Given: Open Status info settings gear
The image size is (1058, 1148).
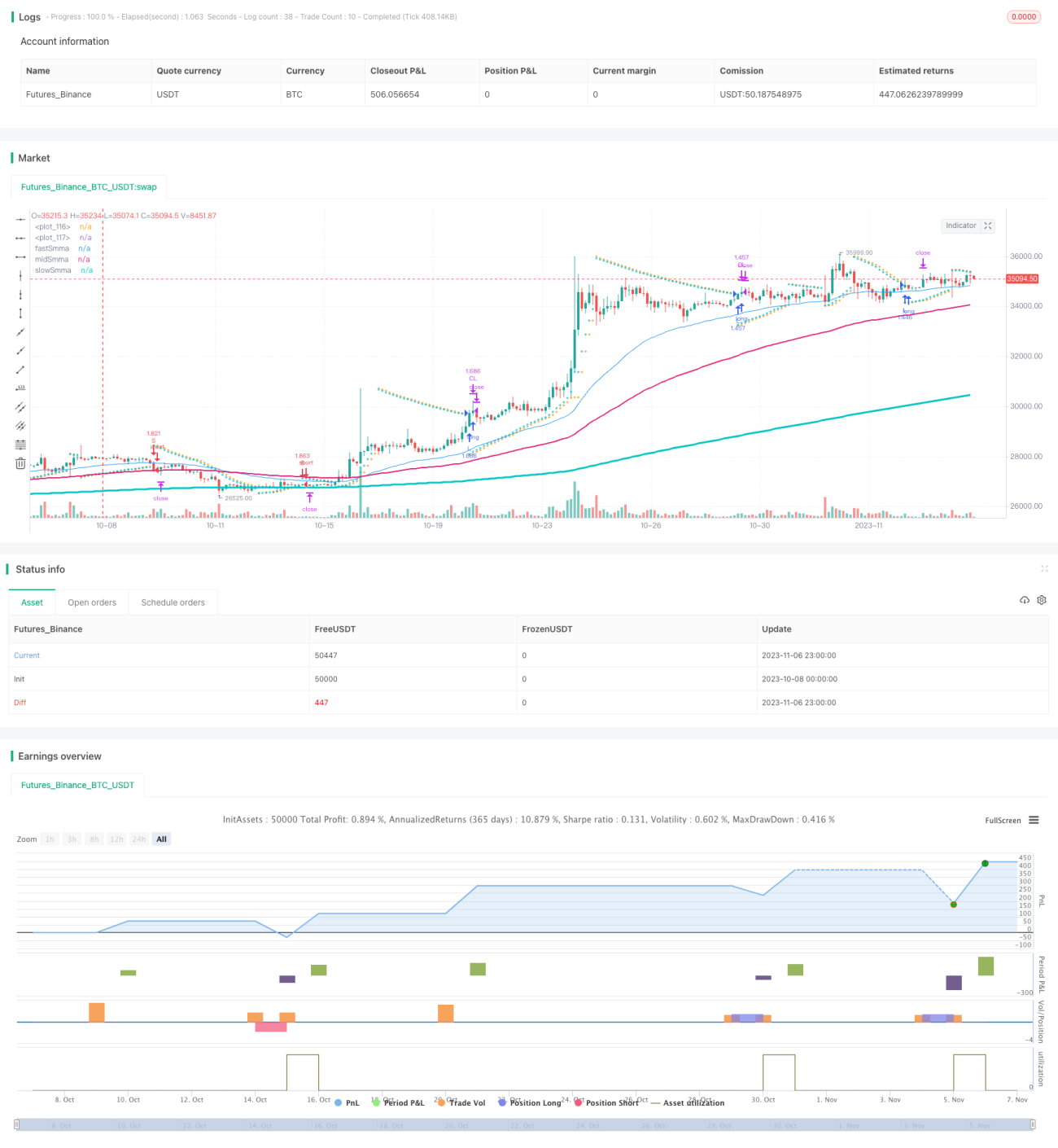Looking at the screenshot, I should coord(1042,600).
